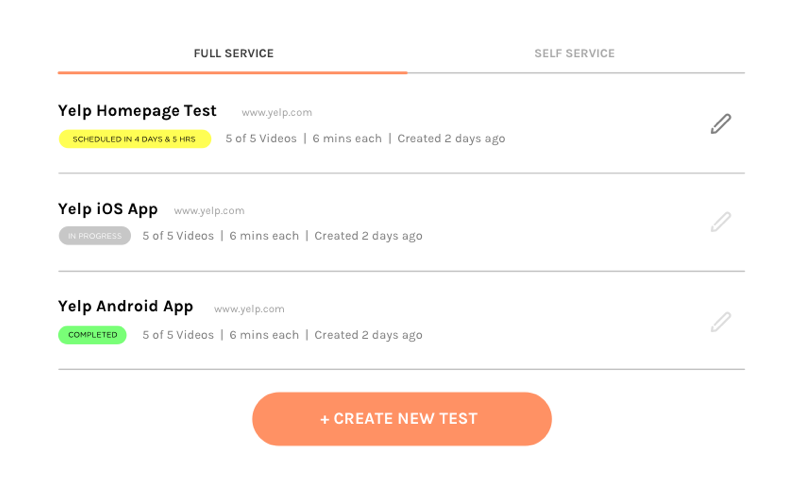This screenshot has width=805, height=492.
Task: Switch to the Self Service tab
Action: [x=574, y=53]
